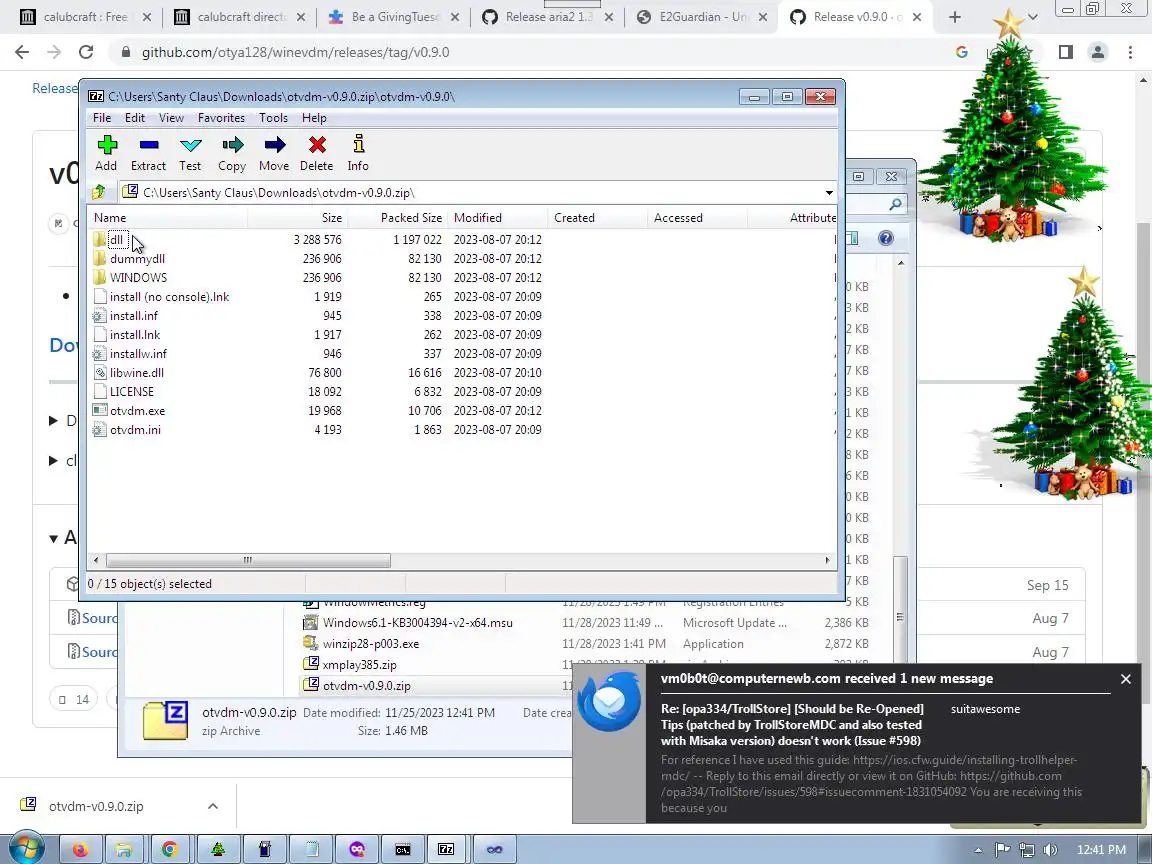
Task: Dismiss the Thunderbird new message notification
Action: tap(1126, 679)
